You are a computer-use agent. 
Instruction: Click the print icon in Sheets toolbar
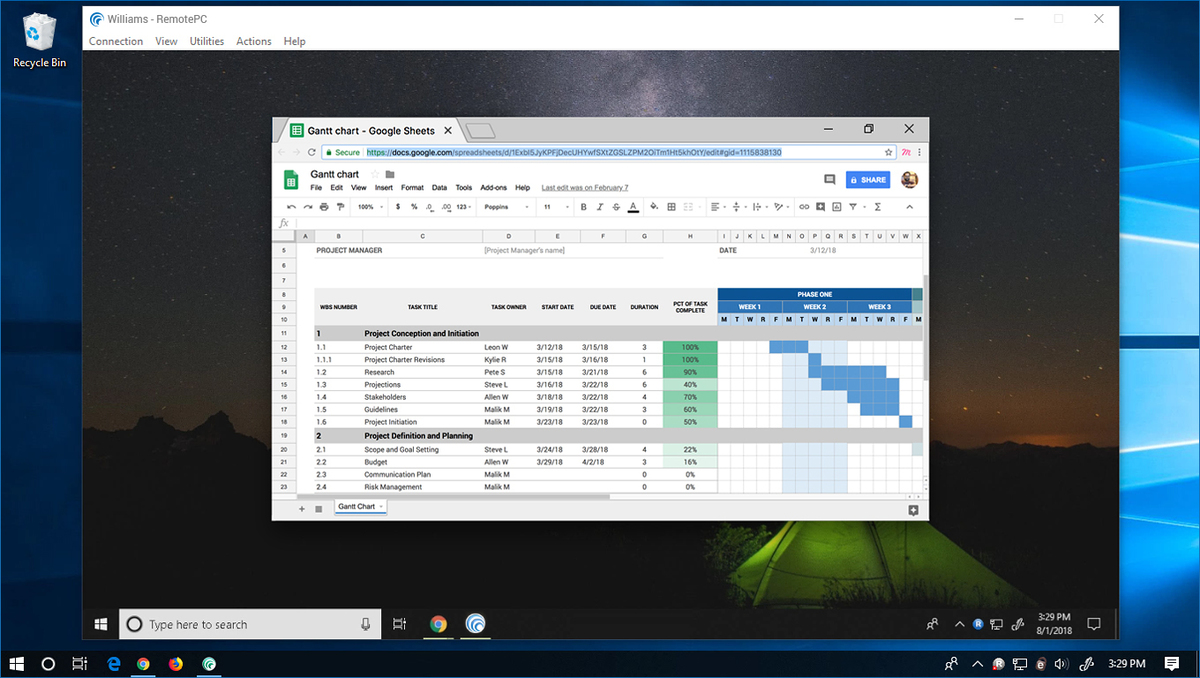[x=323, y=207]
